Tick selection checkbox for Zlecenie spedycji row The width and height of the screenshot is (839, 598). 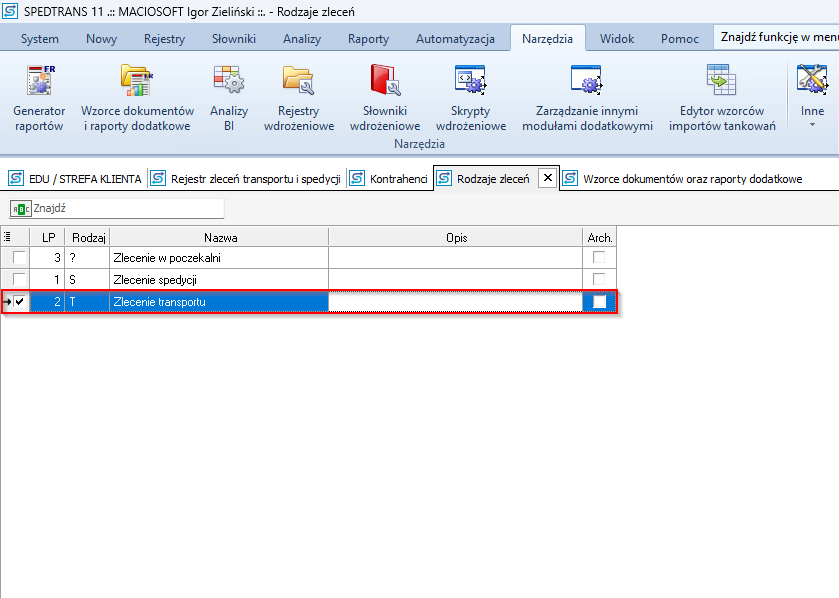(x=19, y=280)
